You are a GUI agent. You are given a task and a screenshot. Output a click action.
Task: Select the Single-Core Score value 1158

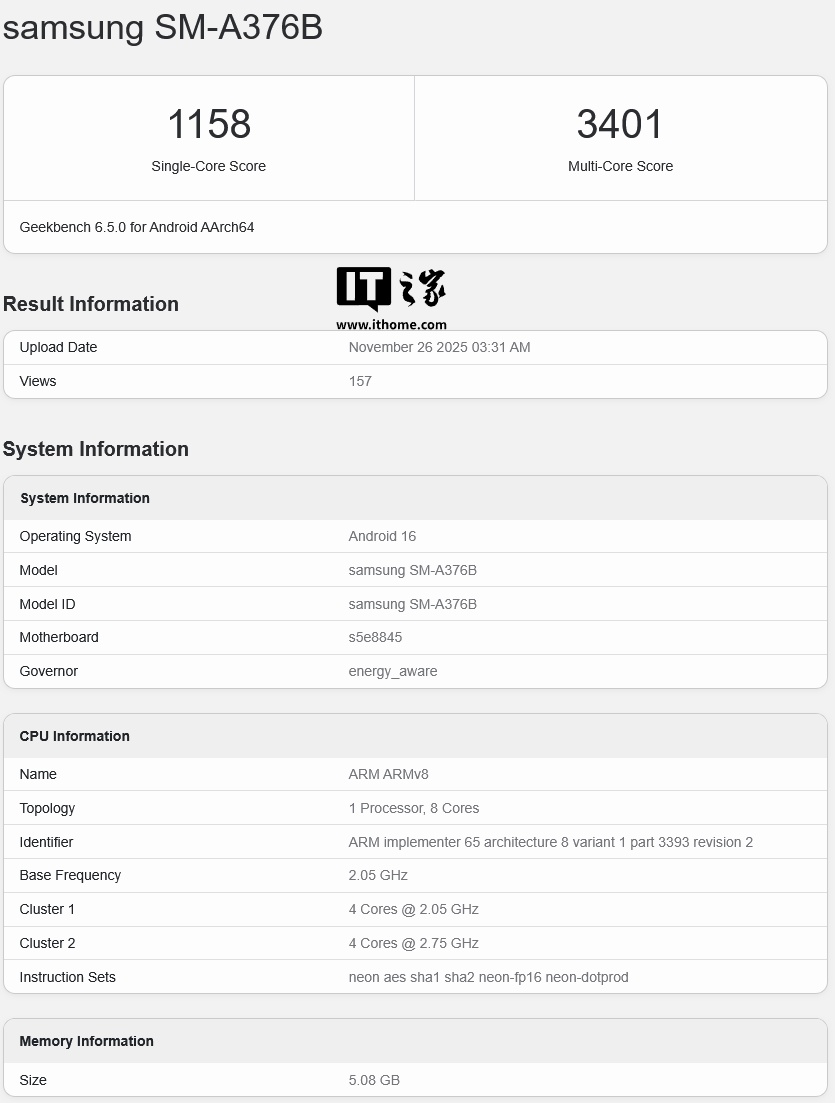[208, 123]
